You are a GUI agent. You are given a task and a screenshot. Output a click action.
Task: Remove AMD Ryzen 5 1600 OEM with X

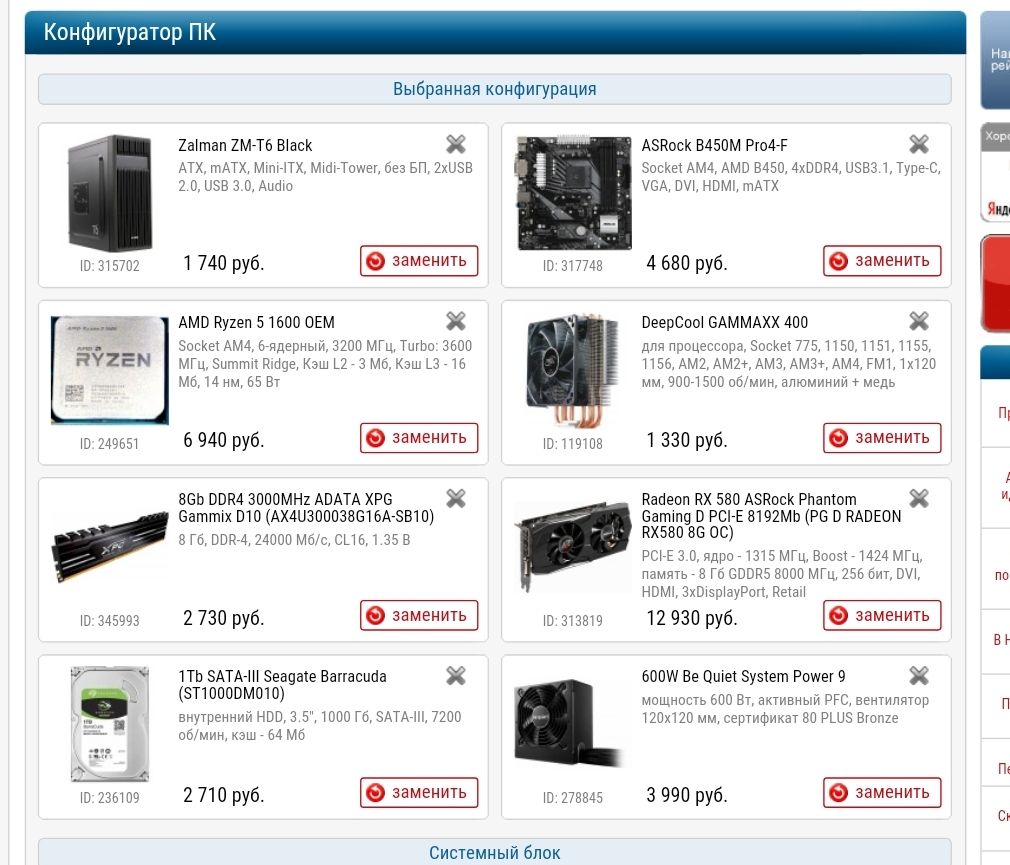[455, 321]
